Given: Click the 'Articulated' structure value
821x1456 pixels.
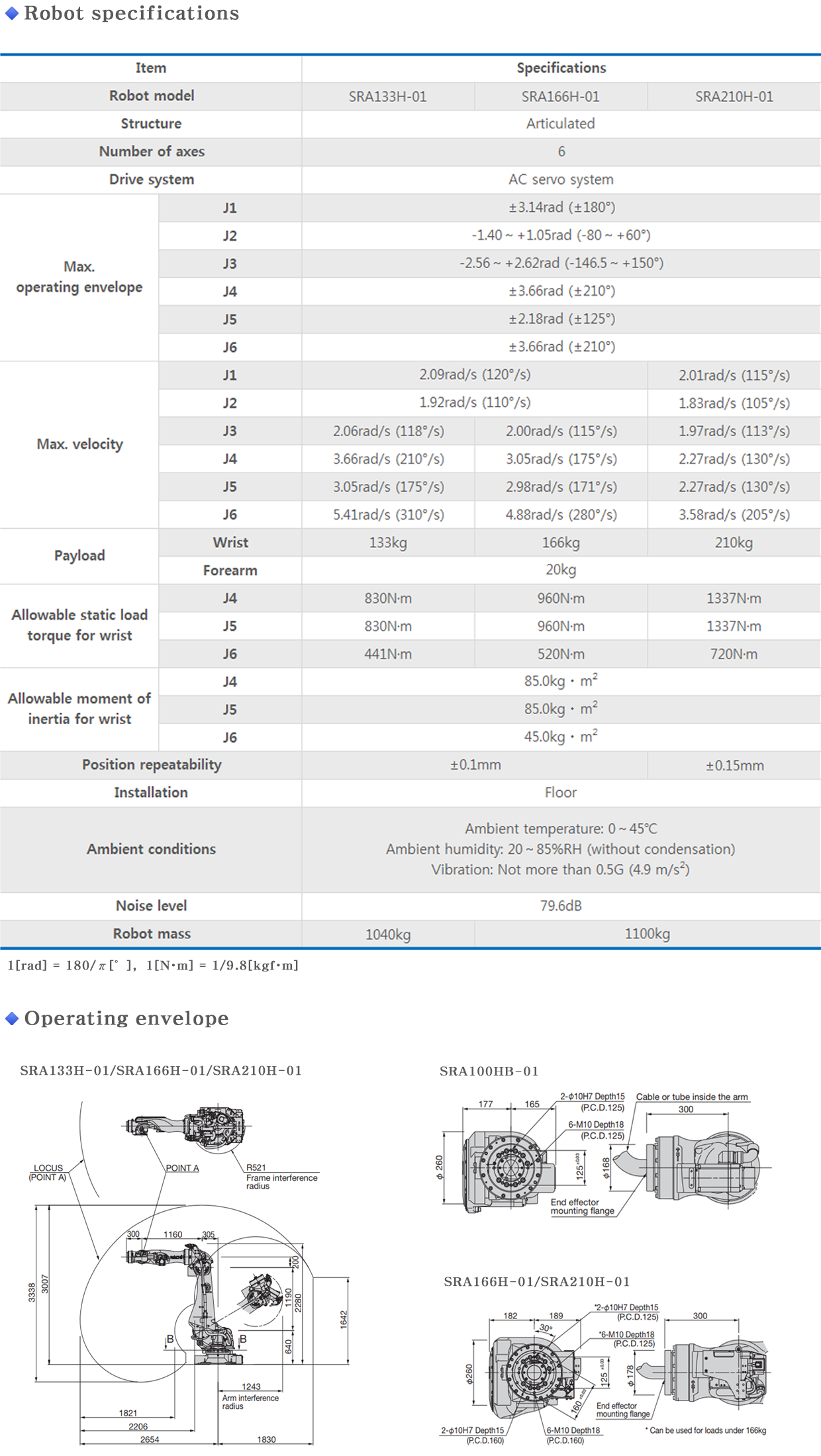Looking at the screenshot, I should point(561,124).
